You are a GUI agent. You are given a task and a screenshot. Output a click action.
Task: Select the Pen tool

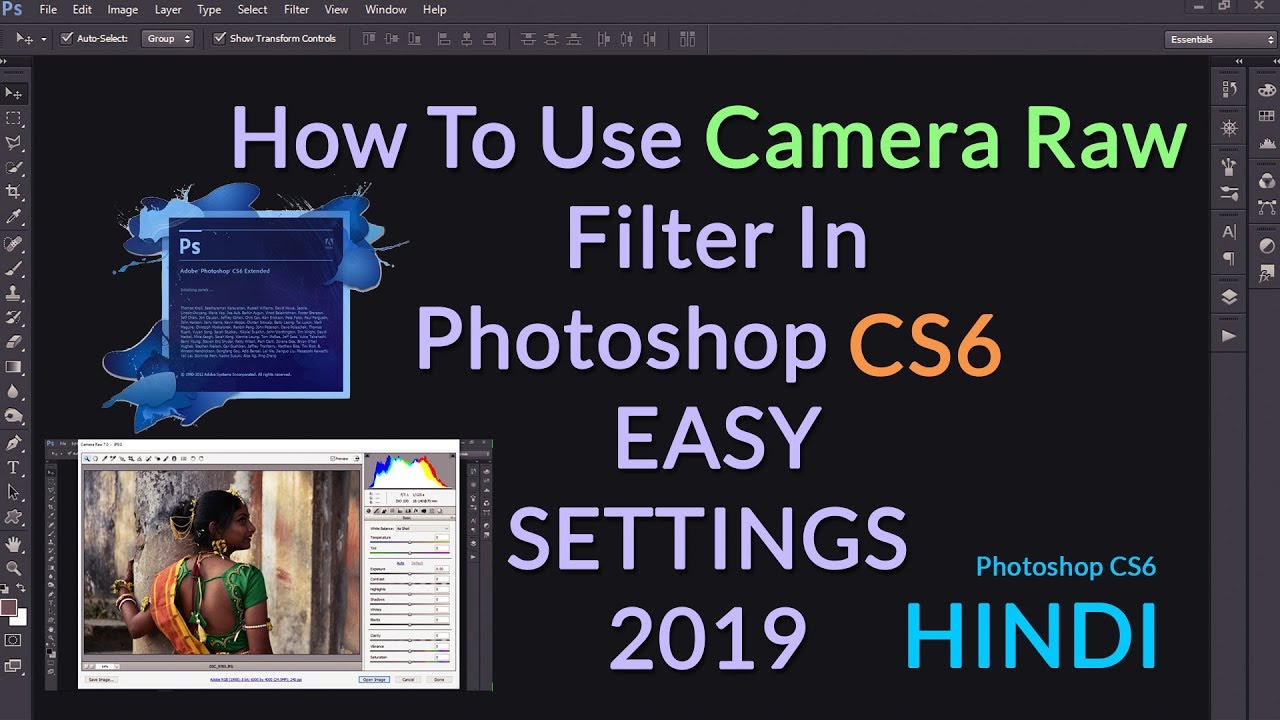14,443
